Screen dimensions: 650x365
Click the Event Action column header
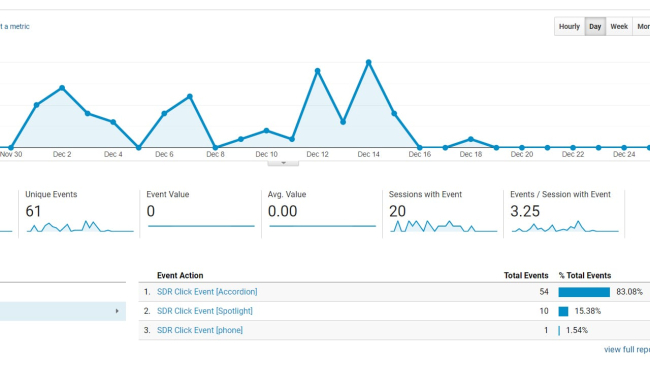coord(180,275)
